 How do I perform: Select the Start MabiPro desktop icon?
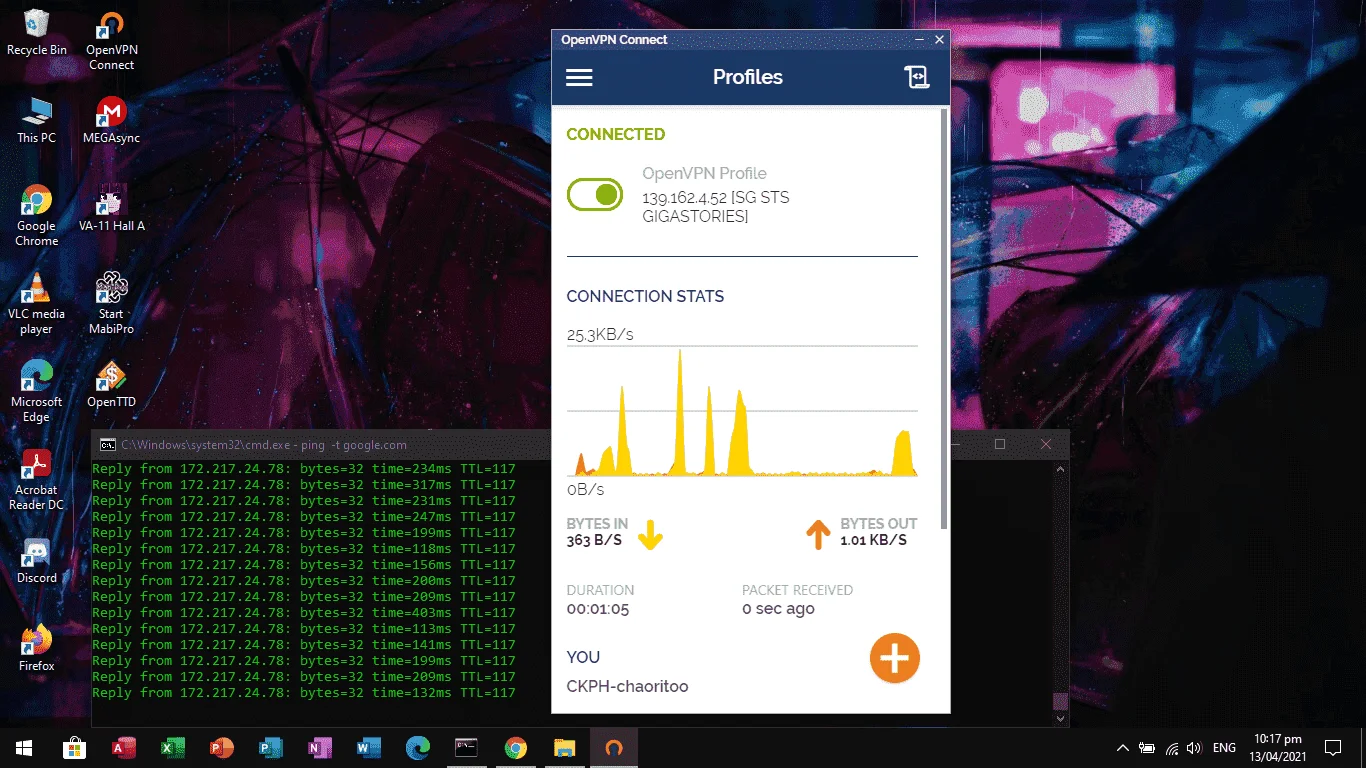point(111,304)
